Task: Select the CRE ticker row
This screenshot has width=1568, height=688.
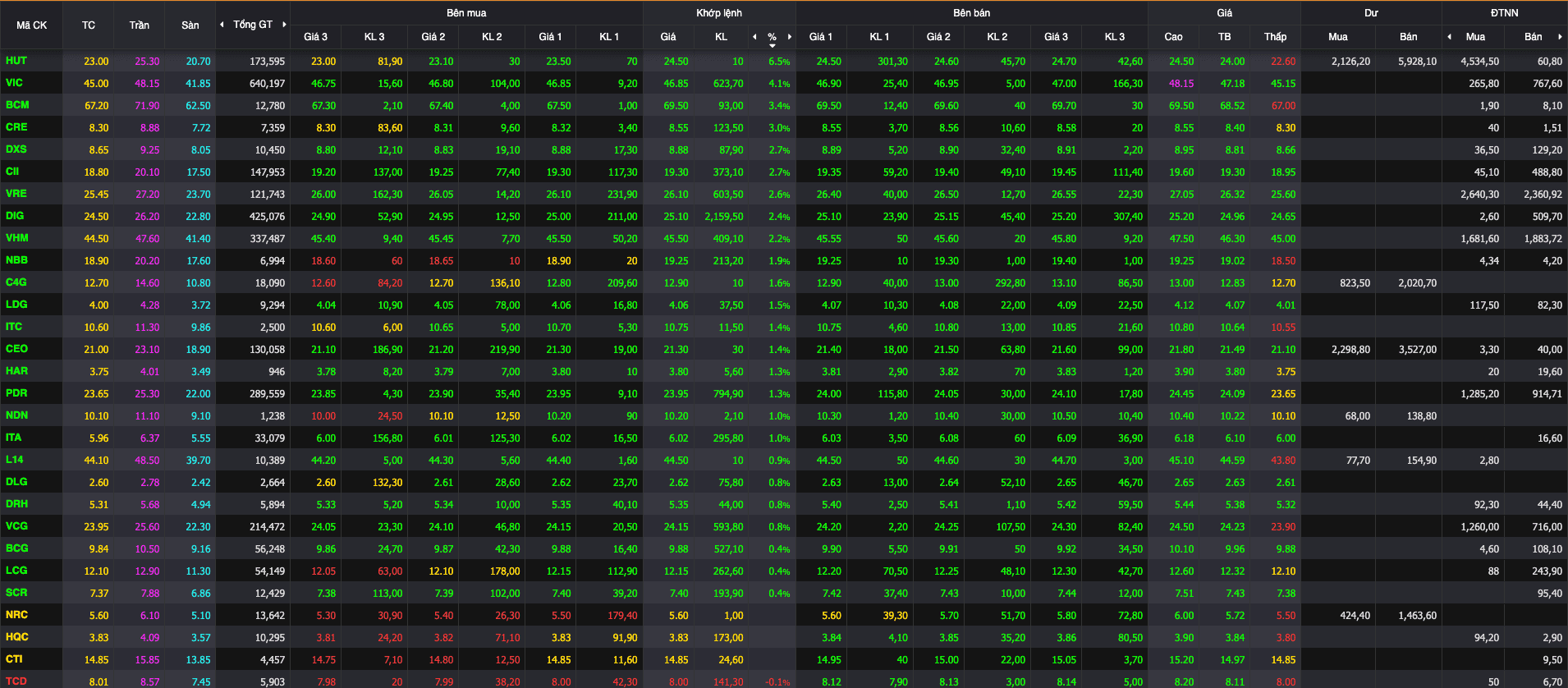Action: [x=16, y=127]
